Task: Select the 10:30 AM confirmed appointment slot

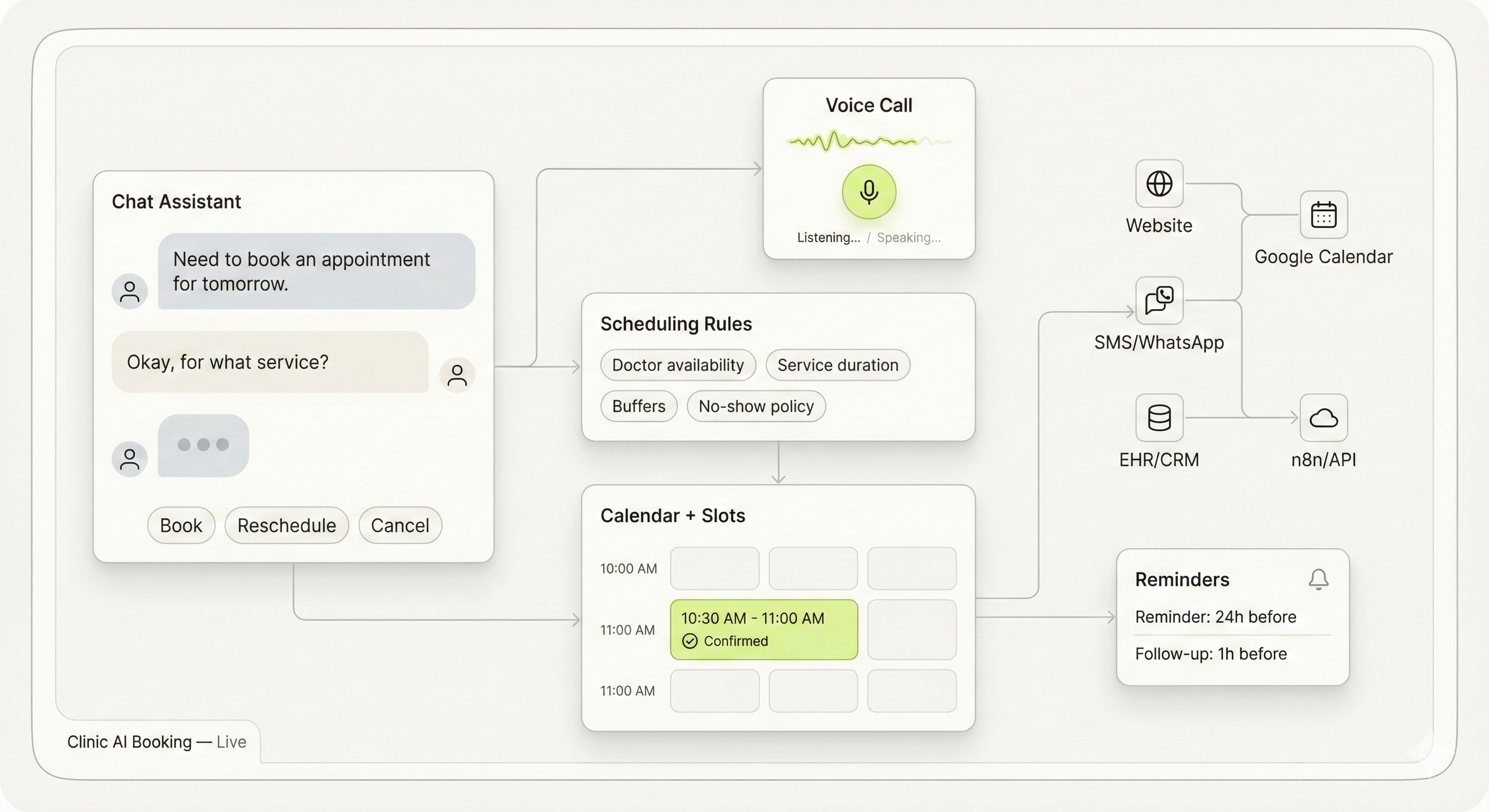Action: [764, 630]
